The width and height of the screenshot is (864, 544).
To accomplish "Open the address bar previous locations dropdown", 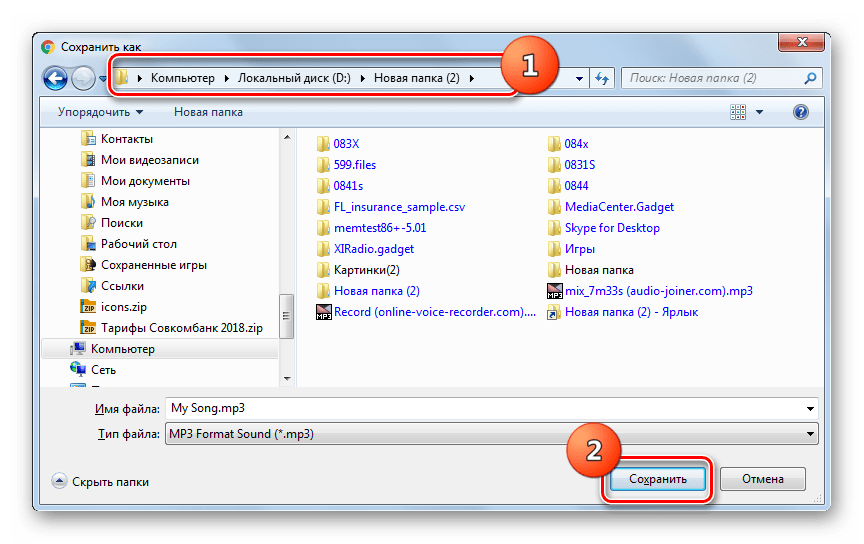I will pos(579,79).
